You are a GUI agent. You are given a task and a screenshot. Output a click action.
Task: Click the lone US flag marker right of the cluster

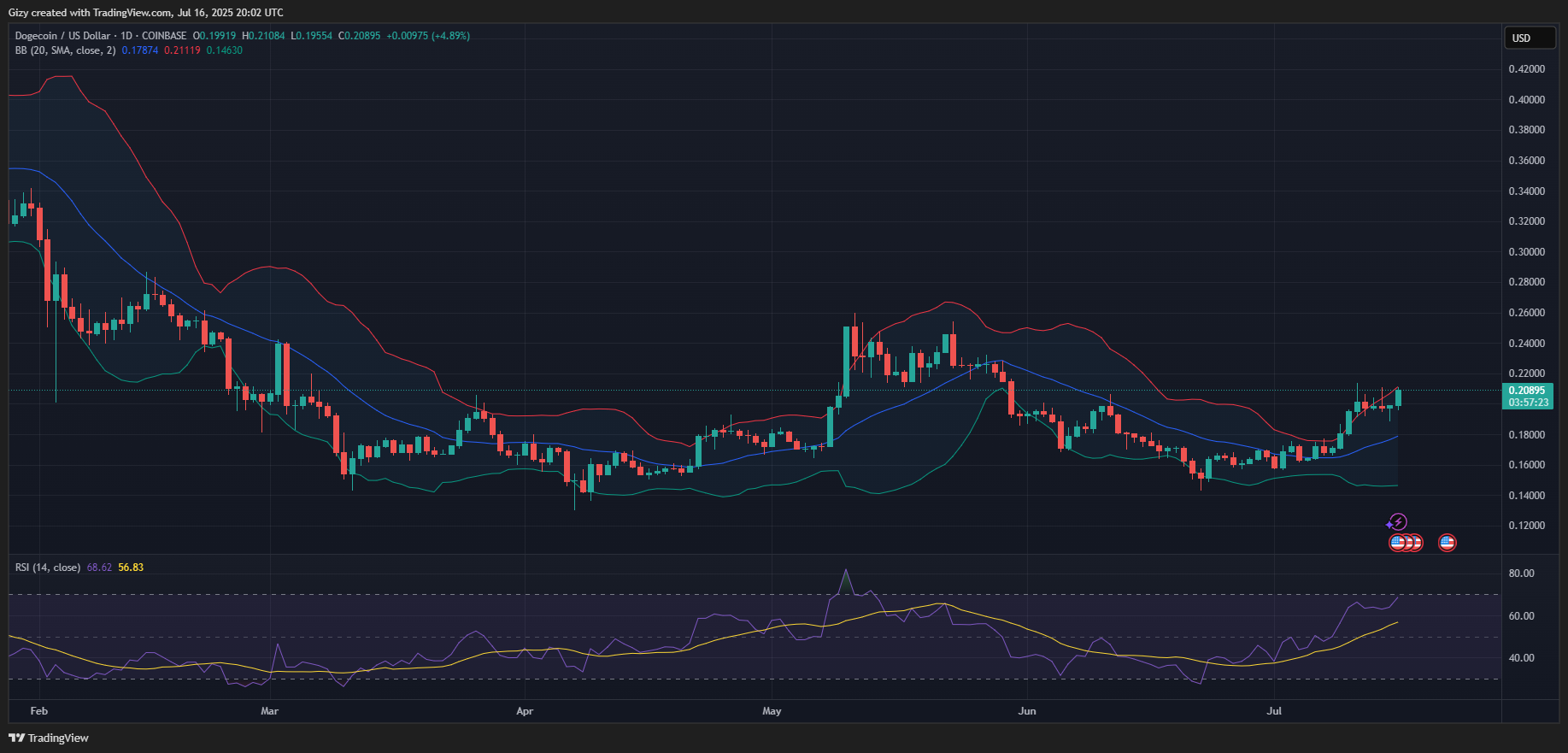[x=1447, y=542]
